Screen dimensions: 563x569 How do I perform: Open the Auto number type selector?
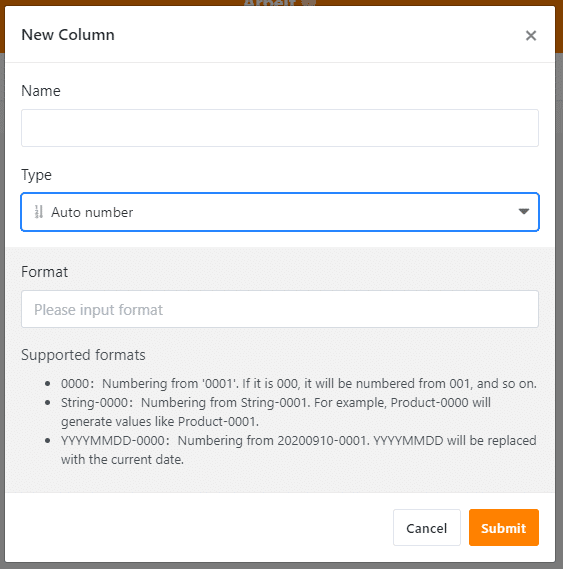click(280, 212)
